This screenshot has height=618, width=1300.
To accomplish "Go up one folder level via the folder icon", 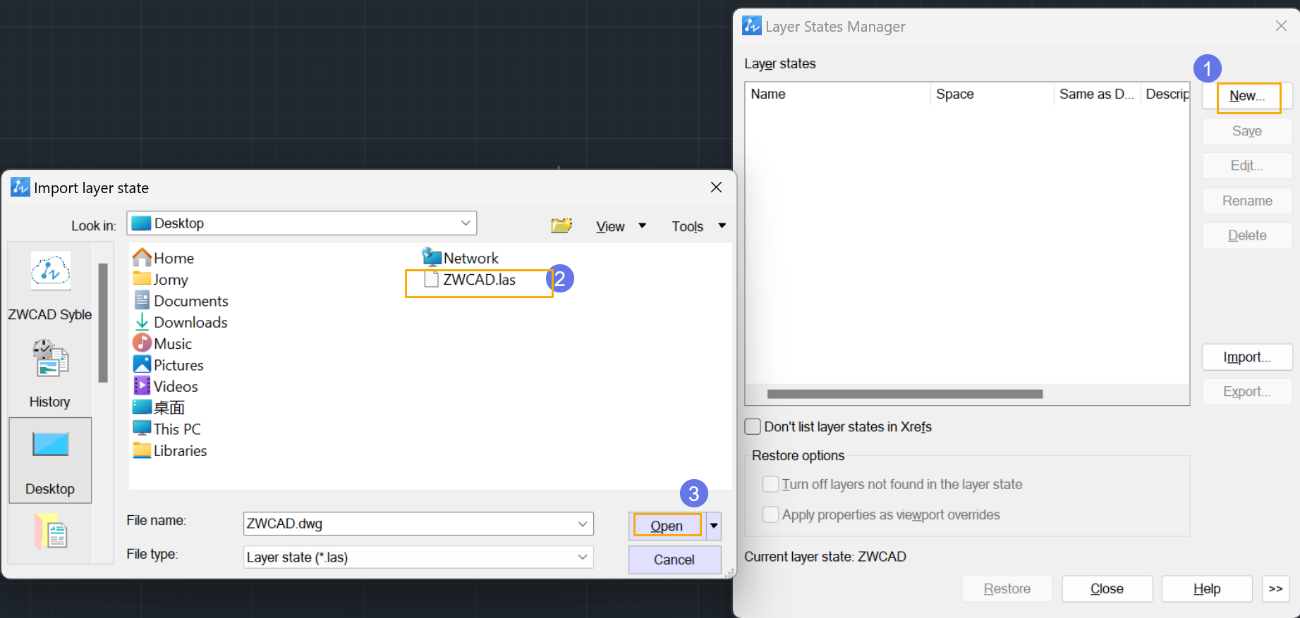I will point(562,226).
